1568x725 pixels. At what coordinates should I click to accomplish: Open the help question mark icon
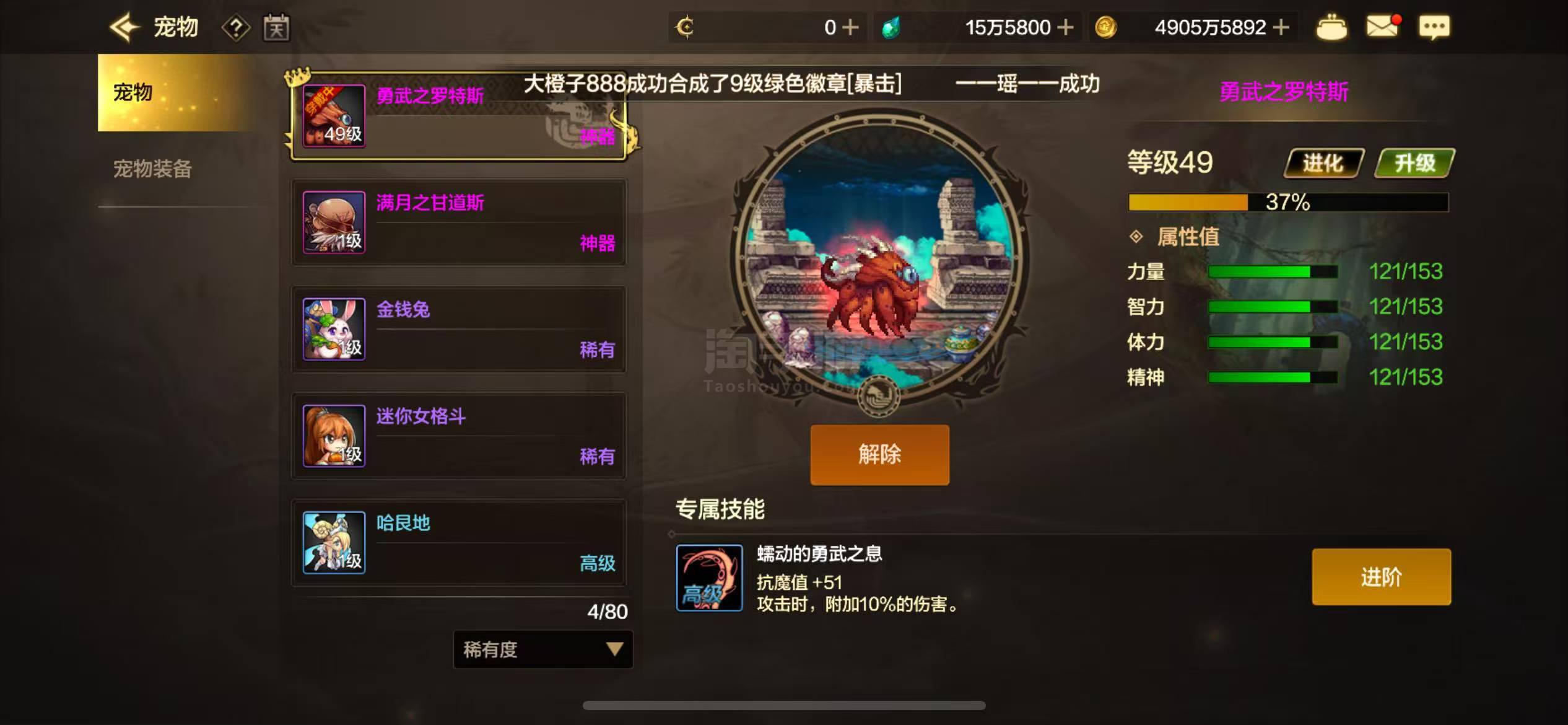(x=236, y=28)
